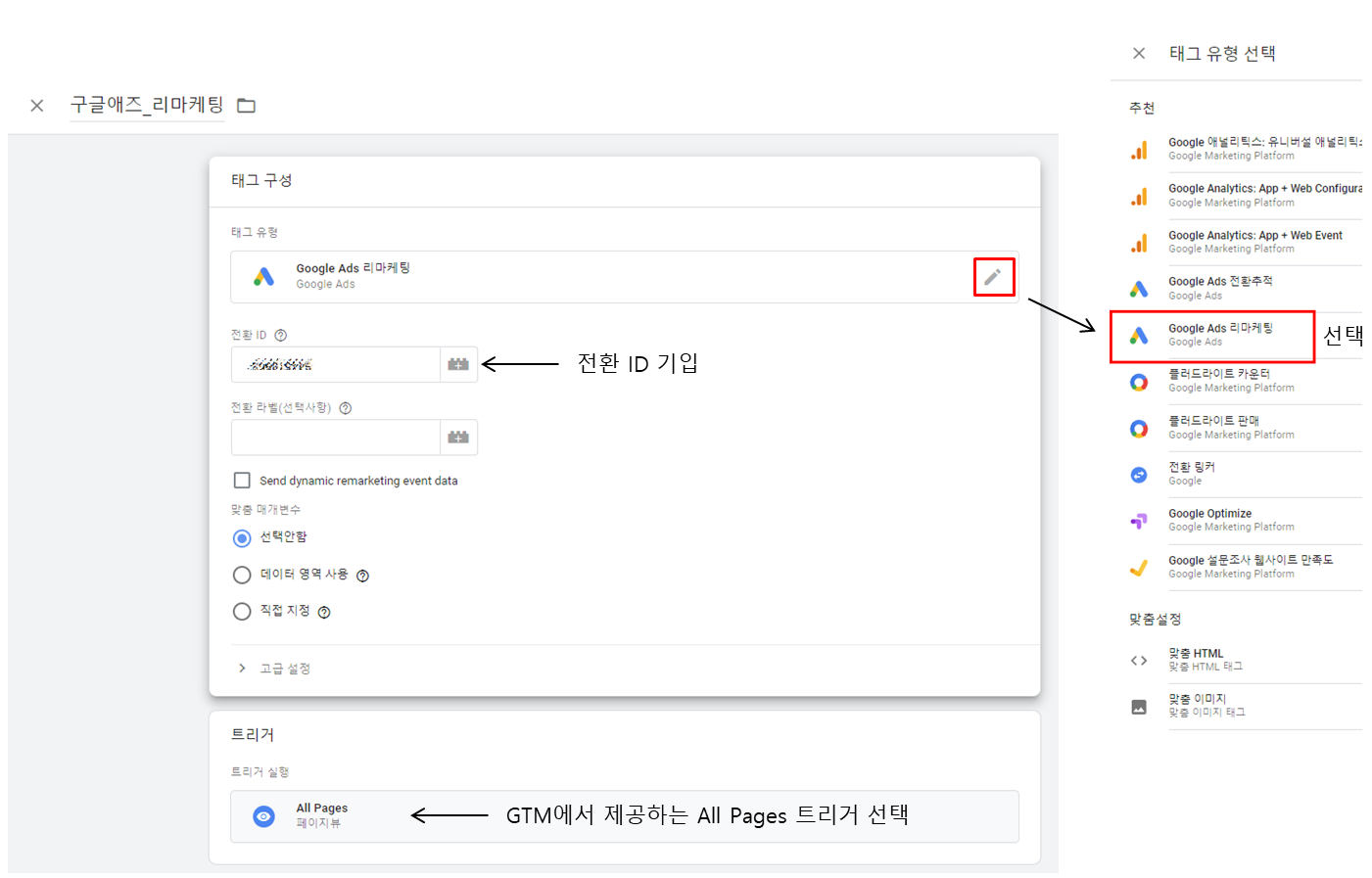The width and height of the screenshot is (1372, 878).
Task: Focus the 전환 ID input field
Action: point(336,364)
